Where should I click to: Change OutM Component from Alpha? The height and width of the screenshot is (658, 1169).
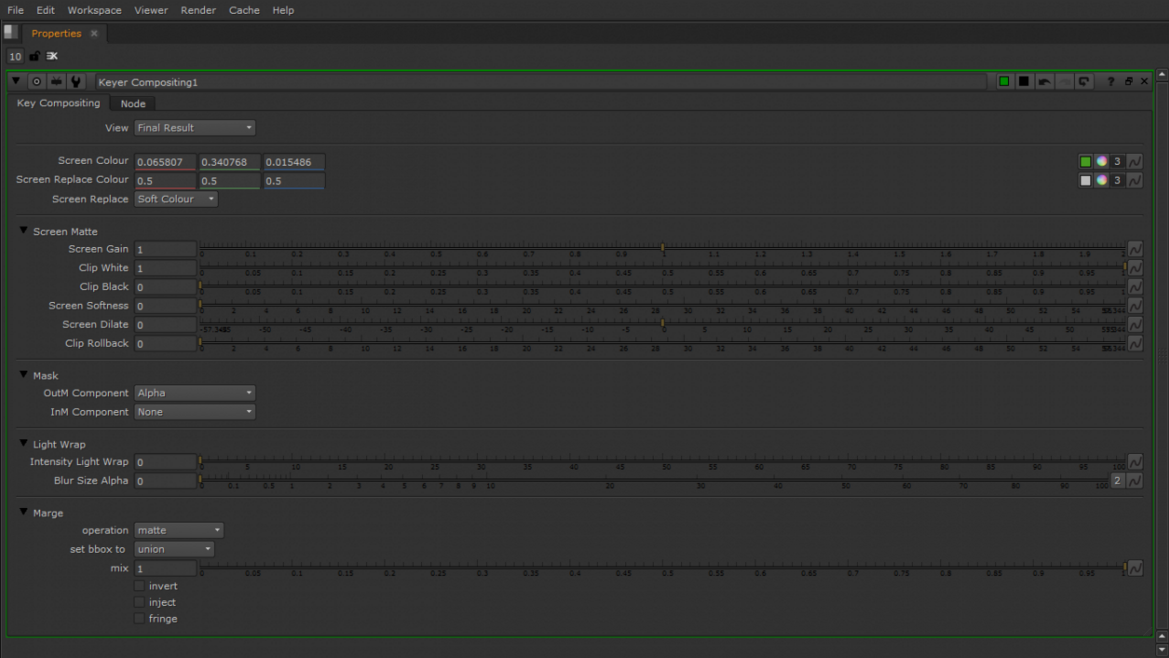(x=194, y=392)
